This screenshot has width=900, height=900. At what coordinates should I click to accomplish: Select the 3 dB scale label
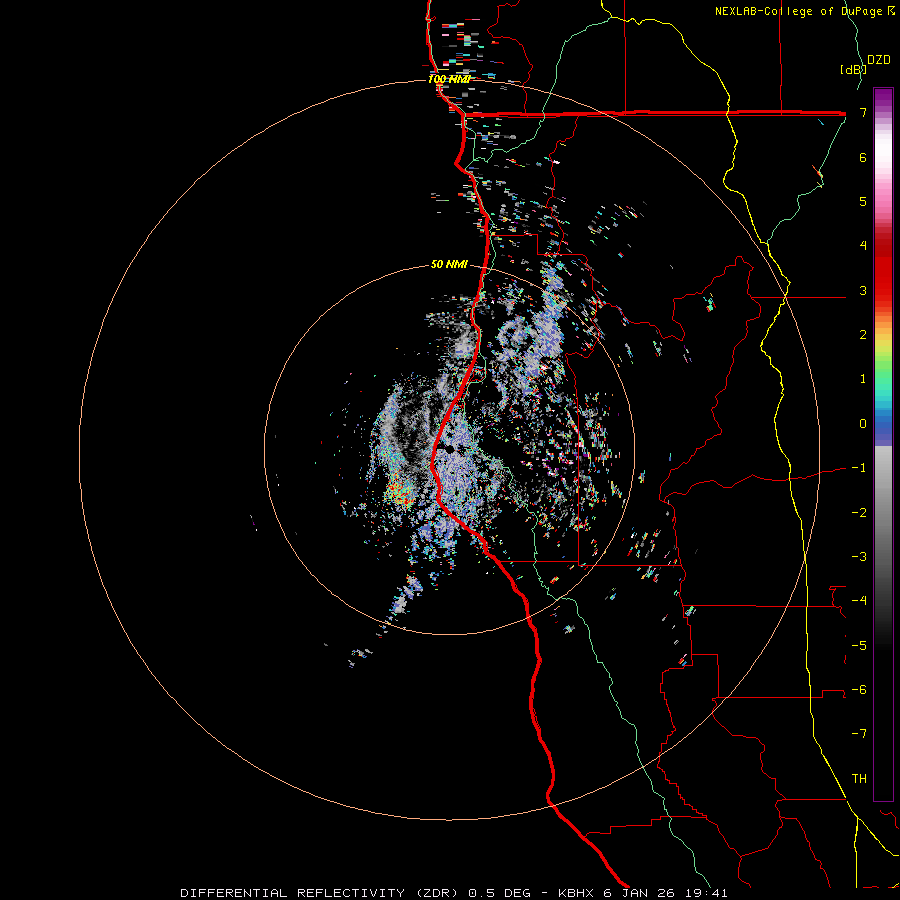point(863,290)
